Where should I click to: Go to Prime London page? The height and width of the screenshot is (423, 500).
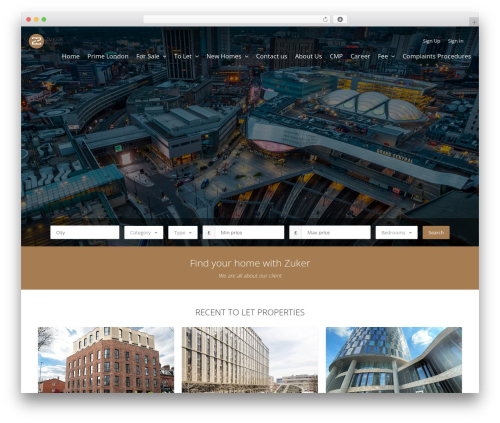[108, 56]
